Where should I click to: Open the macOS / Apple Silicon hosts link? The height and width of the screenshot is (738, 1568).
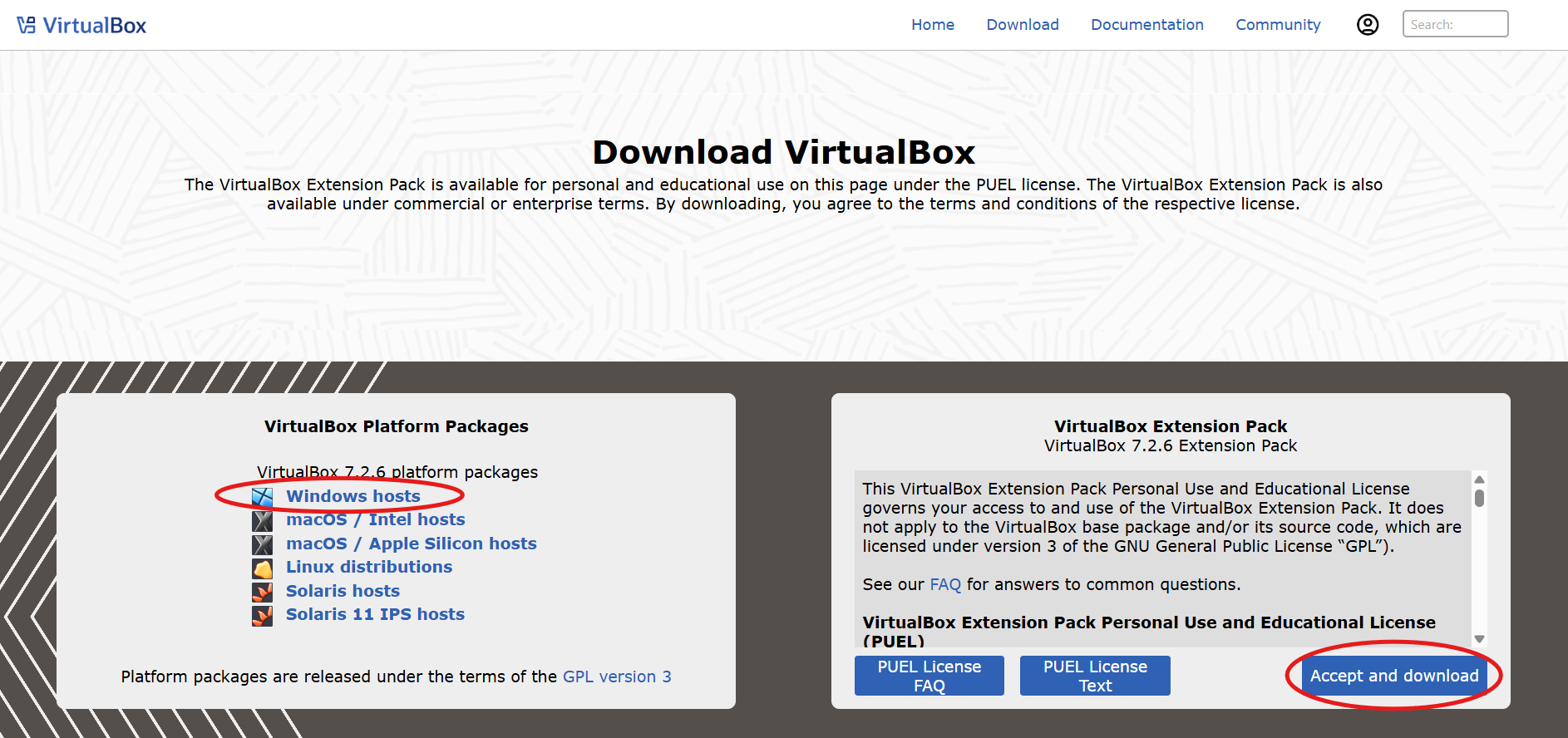pos(412,544)
